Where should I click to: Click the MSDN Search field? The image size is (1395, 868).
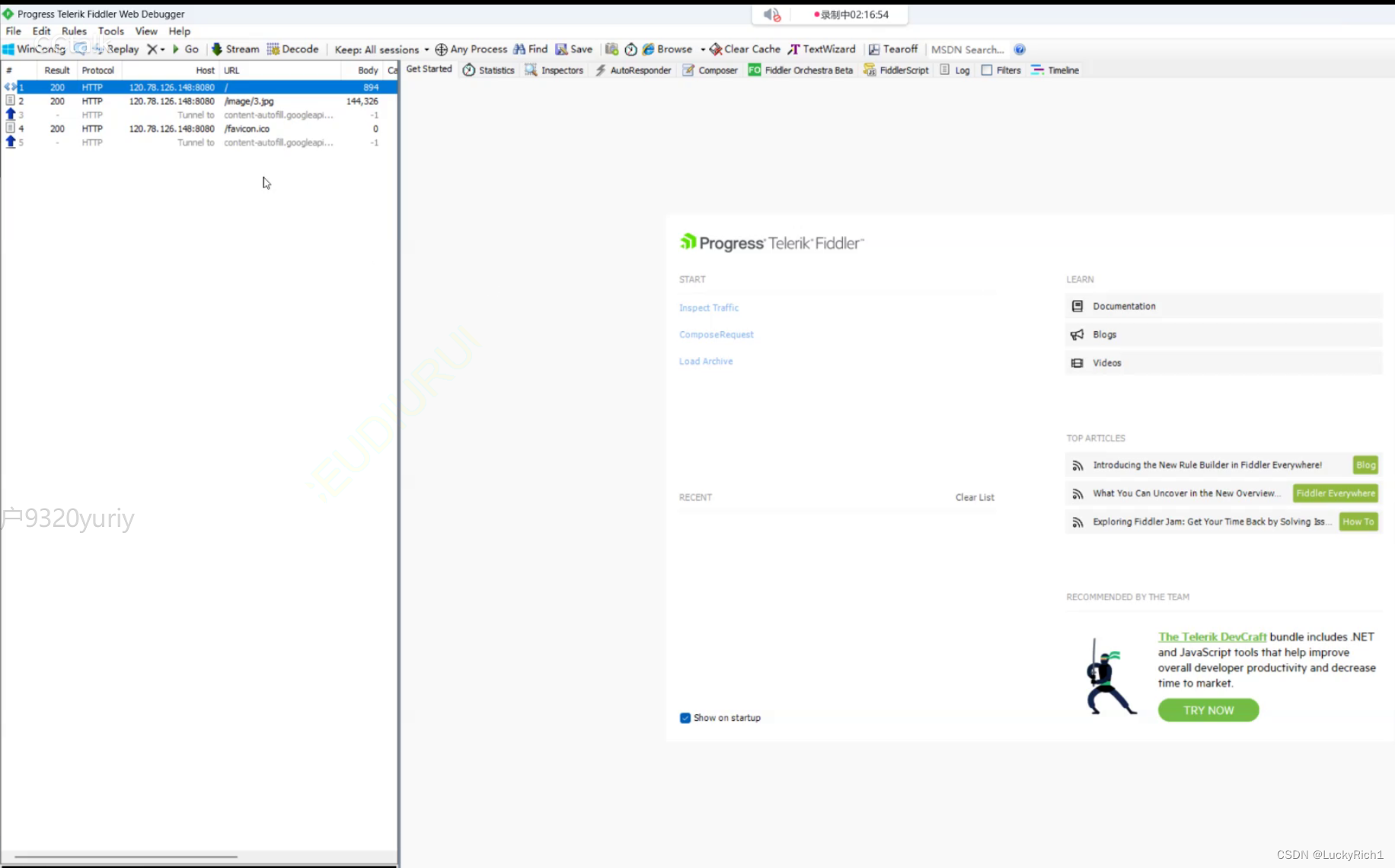tap(967, 49)
